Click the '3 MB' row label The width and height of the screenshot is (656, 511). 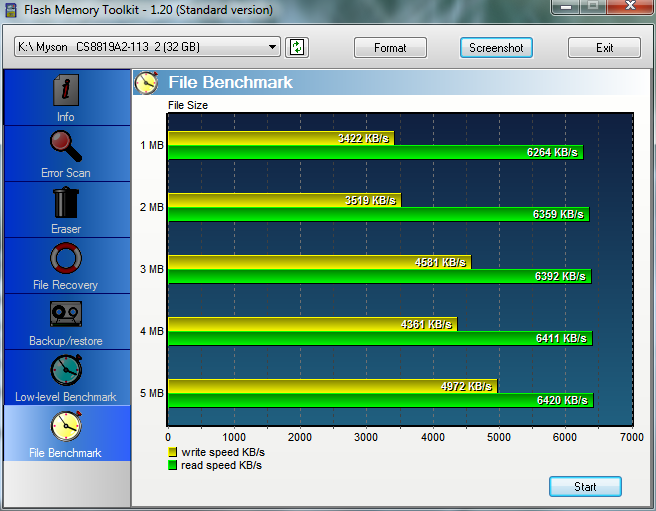(x=151, y=269)
